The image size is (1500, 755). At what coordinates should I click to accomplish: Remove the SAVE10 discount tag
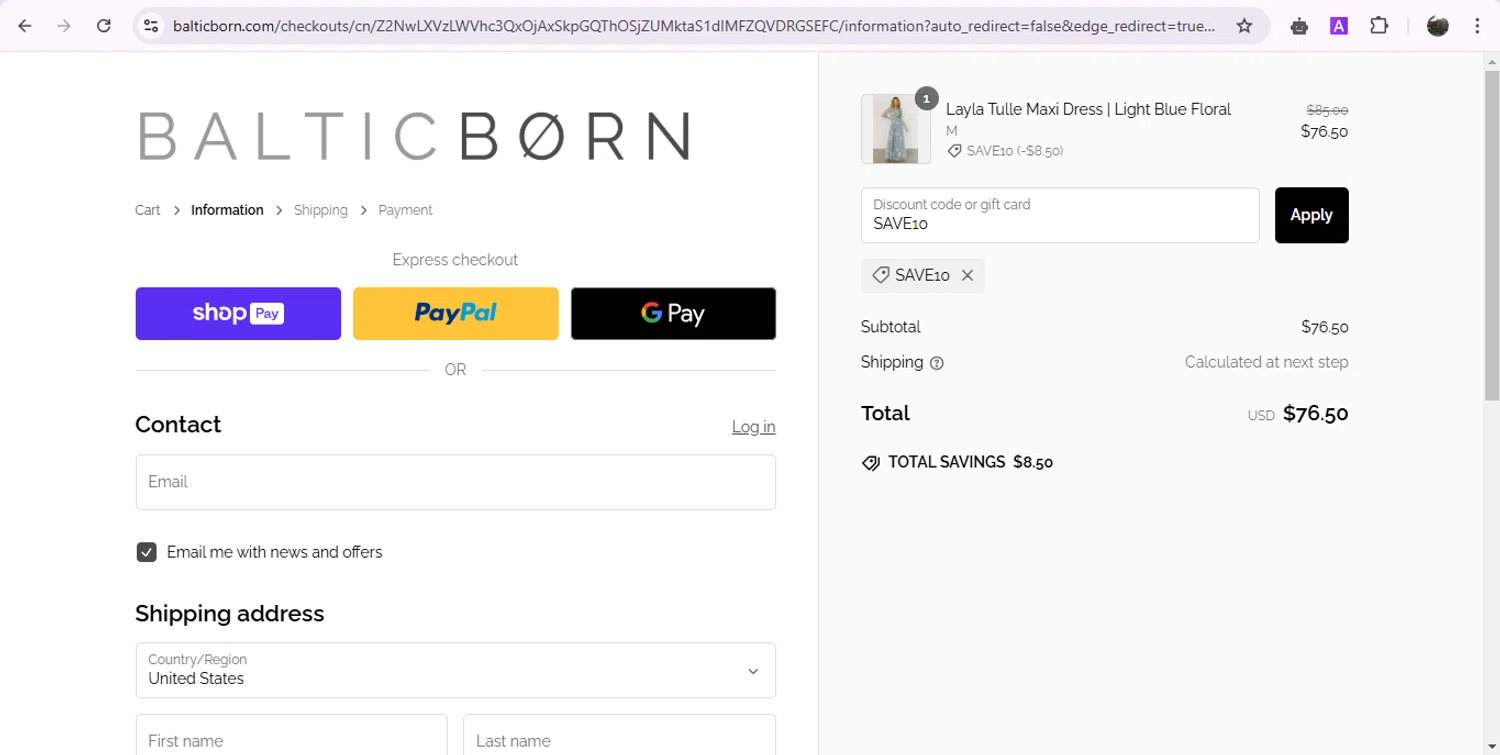coord(967,275)
